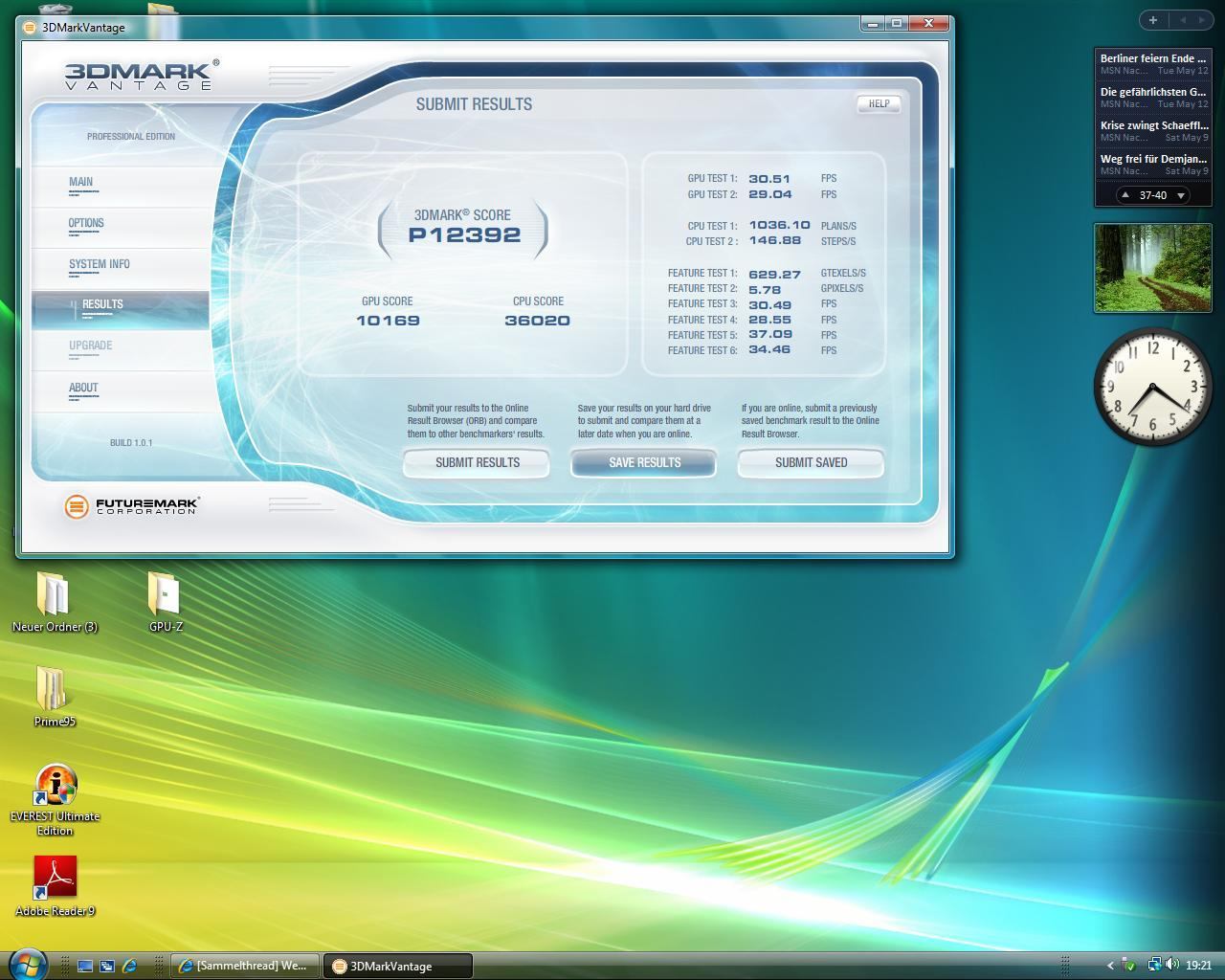The height and width of the screenshot is (980, 1225).
Task: Click Switch between windows Quick Launch icon
Action: [107, 967]
